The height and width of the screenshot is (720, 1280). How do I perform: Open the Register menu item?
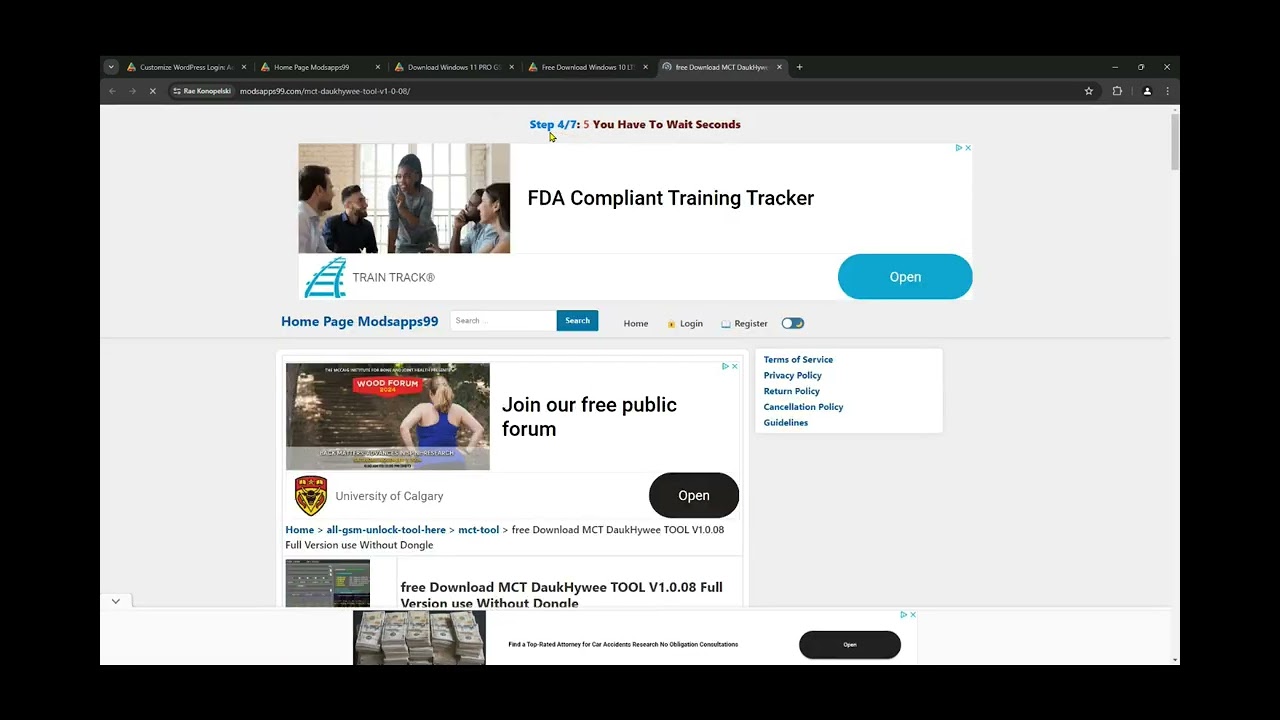pos(744,323)
